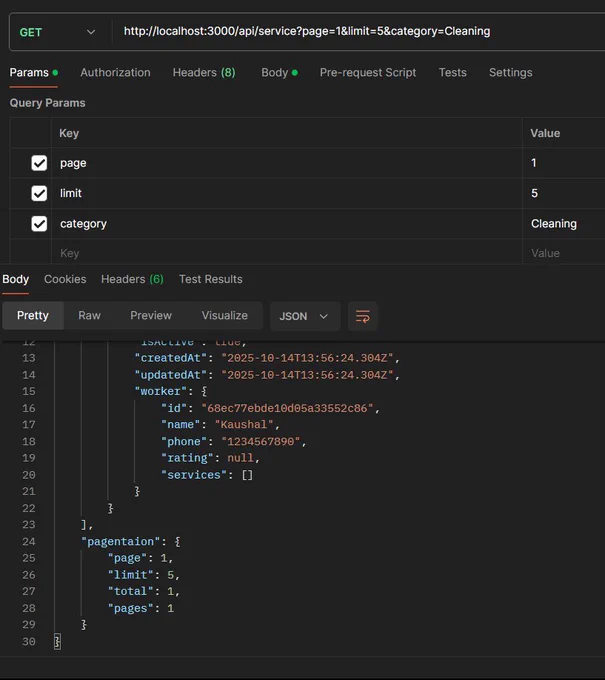Open the Settings tab

pos(510,72)
